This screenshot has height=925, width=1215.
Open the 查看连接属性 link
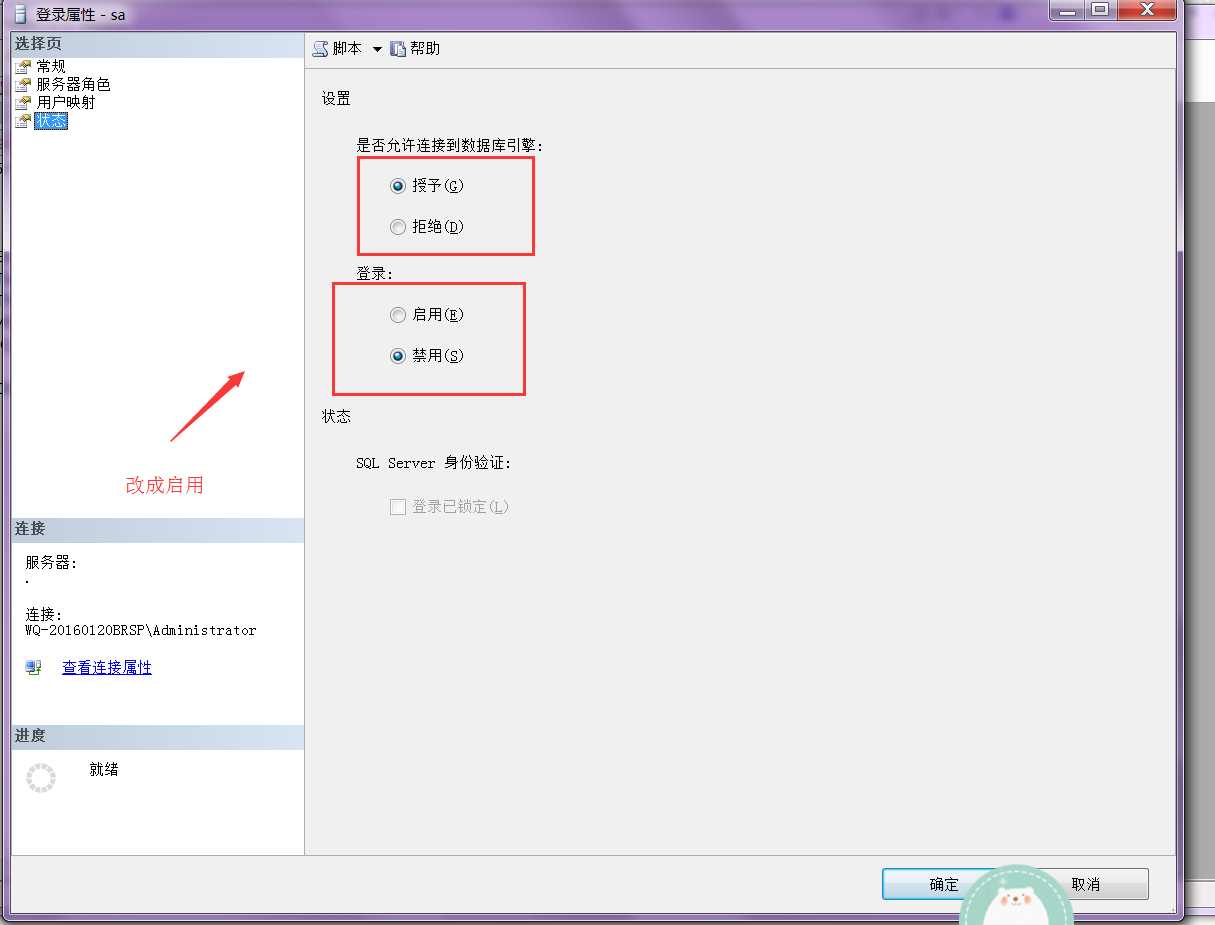point(107,667)
